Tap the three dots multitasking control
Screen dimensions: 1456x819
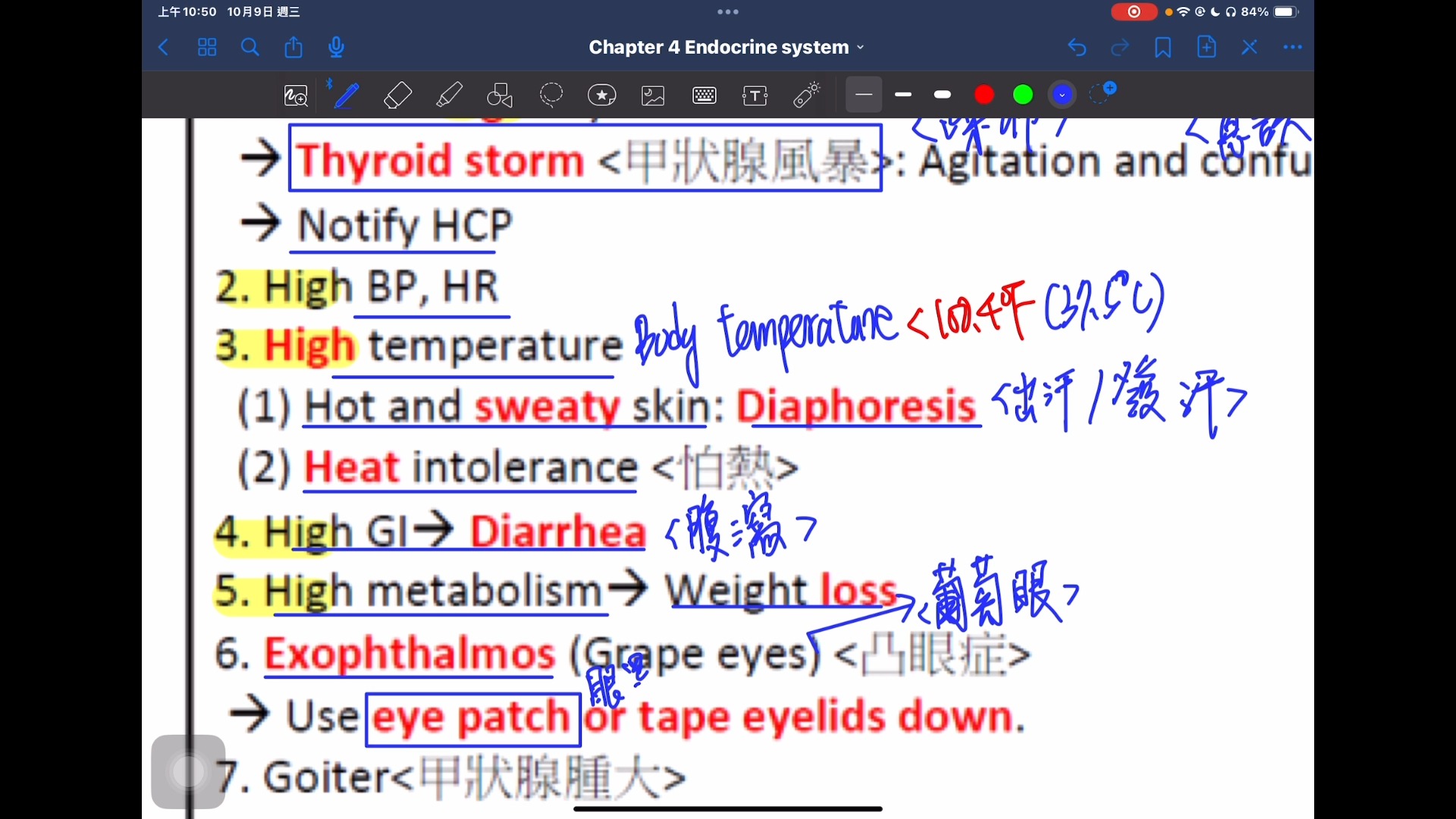tap(728, 11)
